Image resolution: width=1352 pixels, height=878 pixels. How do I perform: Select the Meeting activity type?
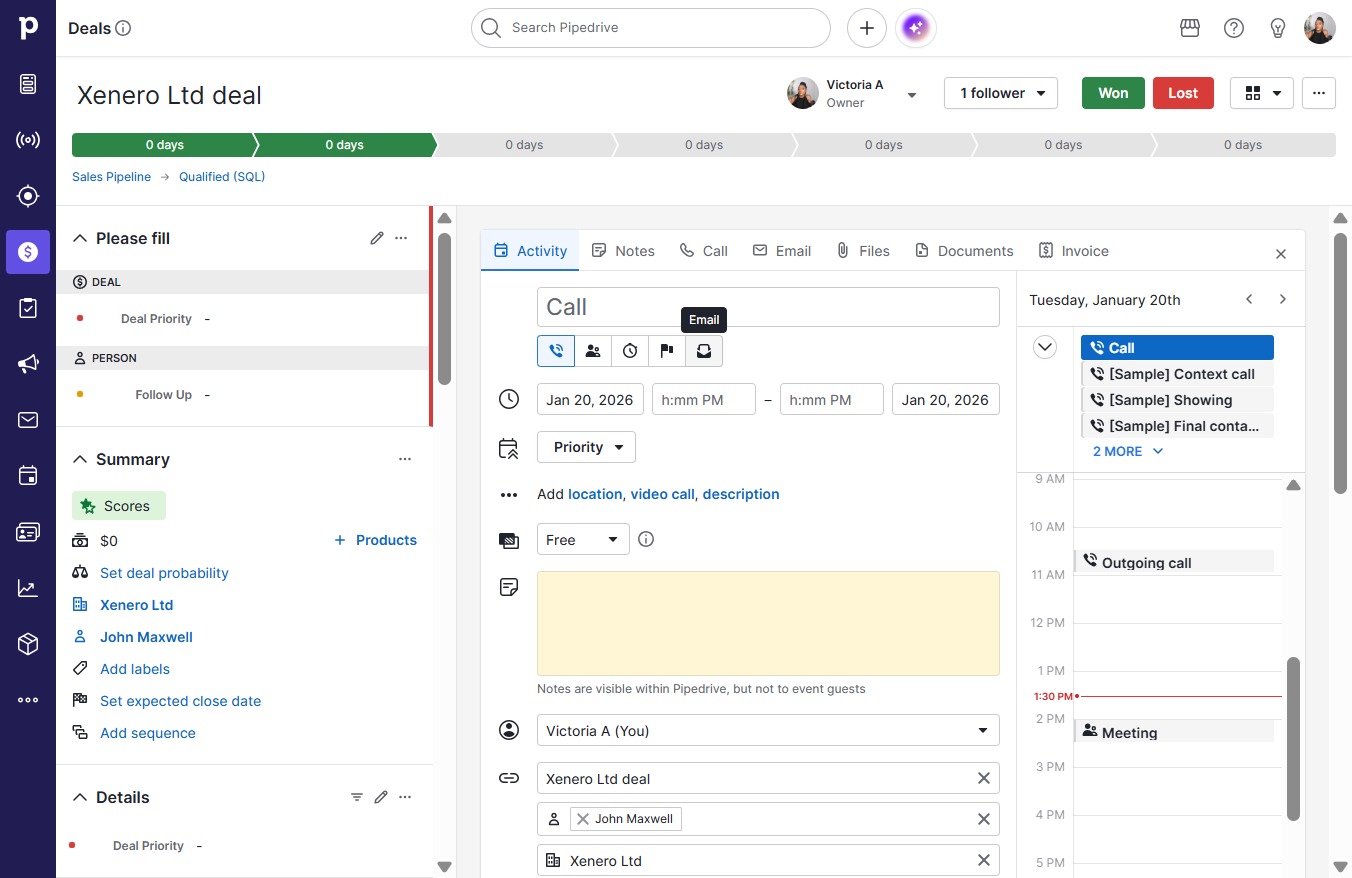[x=593, y=351]
